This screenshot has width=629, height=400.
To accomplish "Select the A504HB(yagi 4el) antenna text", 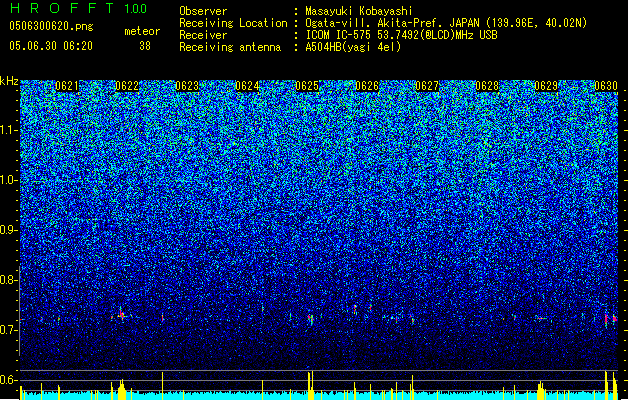I will click(353, 47).
